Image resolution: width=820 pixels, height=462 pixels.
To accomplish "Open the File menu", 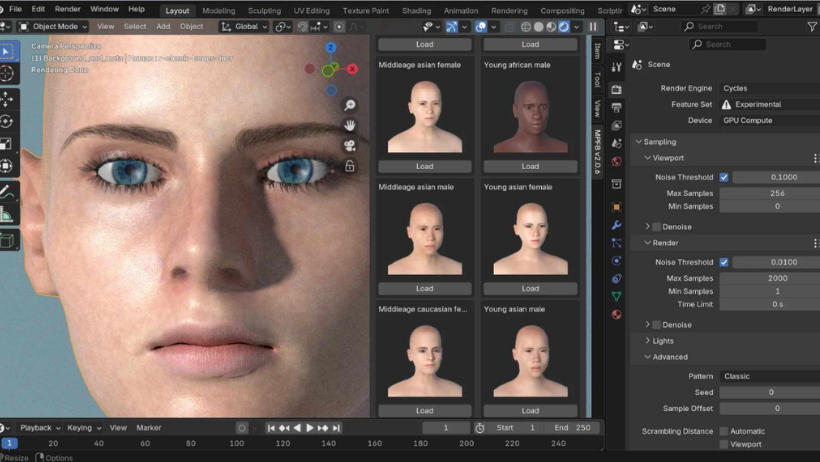I will point(16,9).
